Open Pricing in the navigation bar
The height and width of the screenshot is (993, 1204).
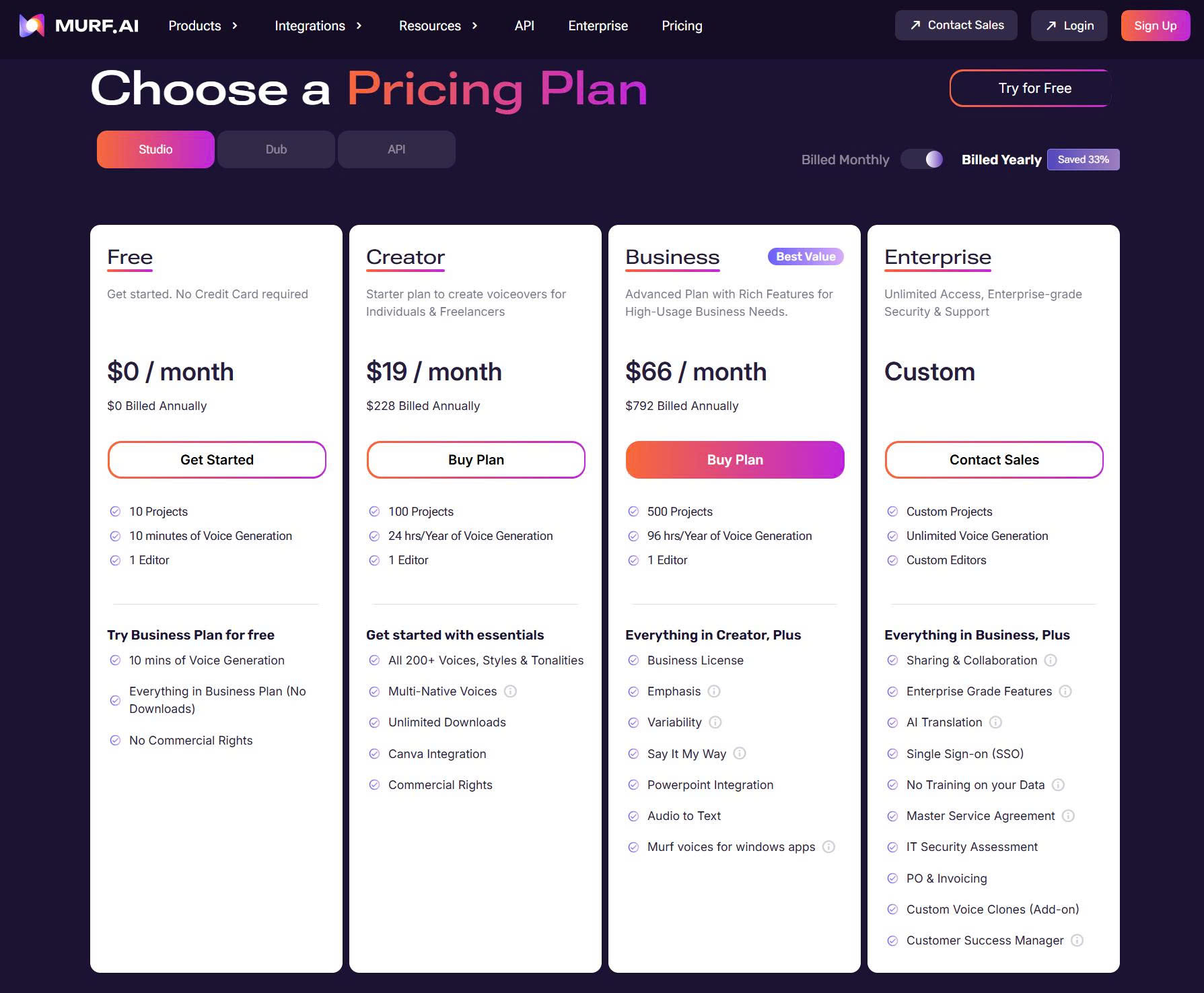click(682, 26)
